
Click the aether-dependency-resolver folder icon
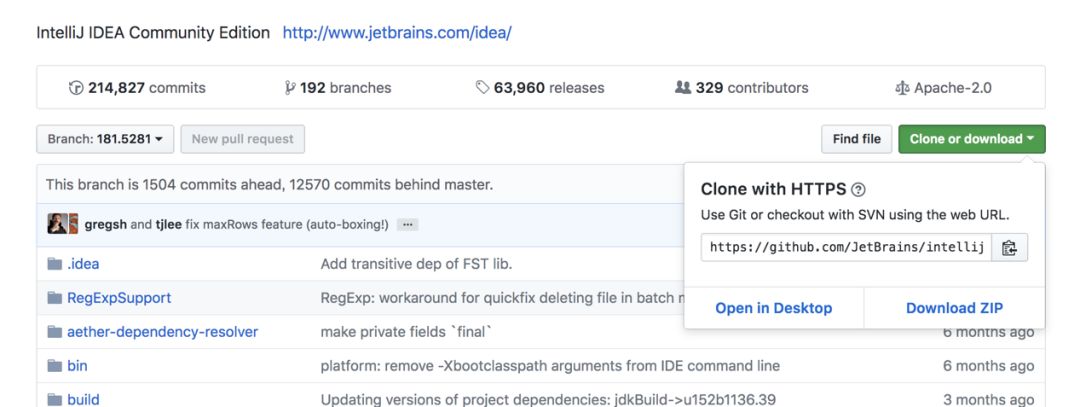tap(55, 332)
